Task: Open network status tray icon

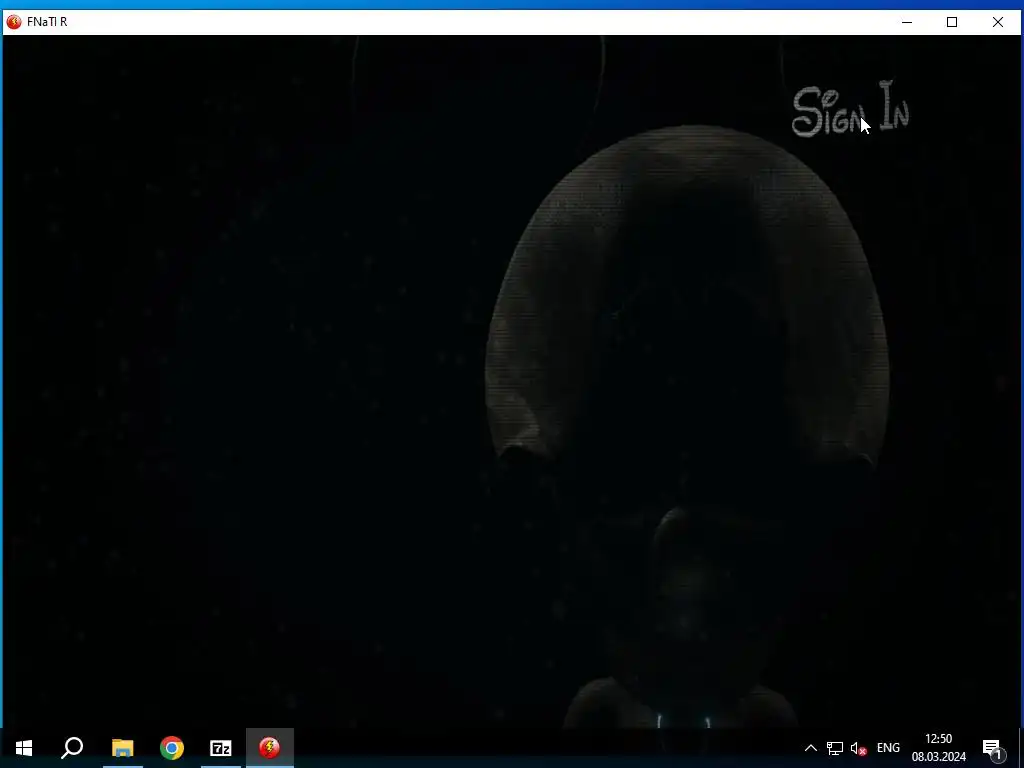Action: pos(835,748)
